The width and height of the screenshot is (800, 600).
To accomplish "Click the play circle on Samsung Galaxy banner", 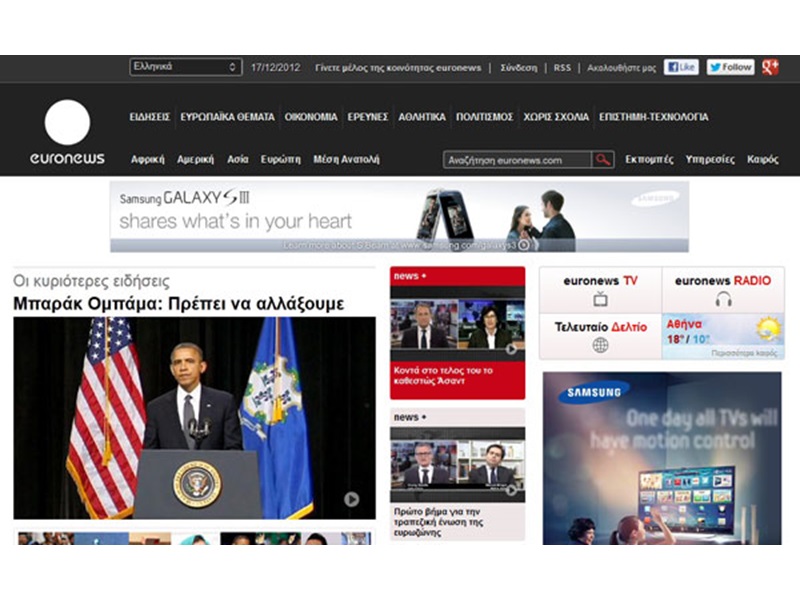I will (523, 245).
